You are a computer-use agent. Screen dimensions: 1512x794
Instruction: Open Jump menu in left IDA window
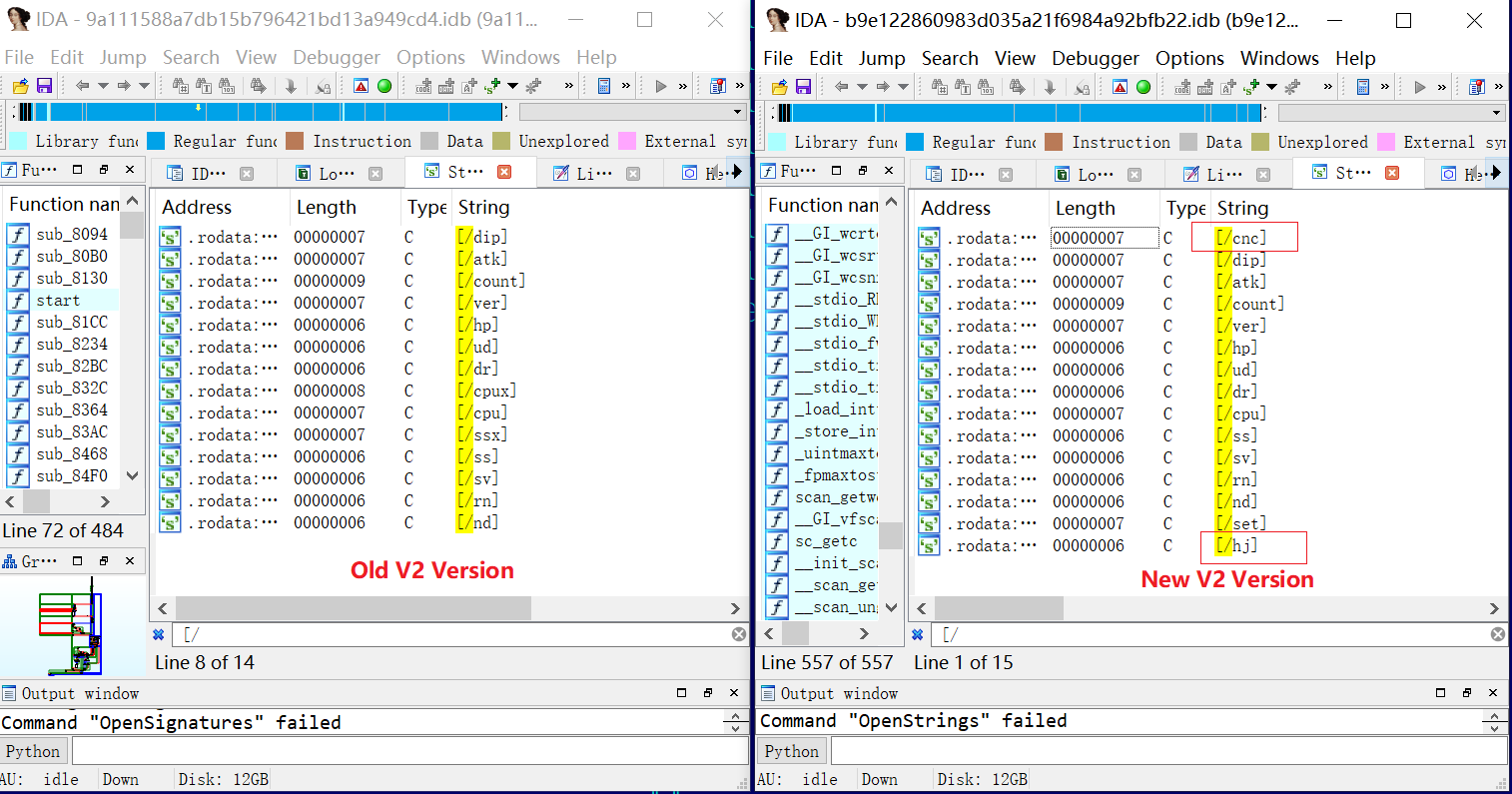[x=123, y=57]
